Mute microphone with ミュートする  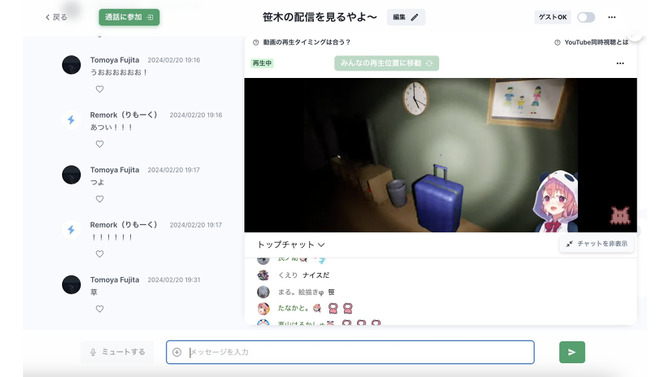[x=118, y=352]
